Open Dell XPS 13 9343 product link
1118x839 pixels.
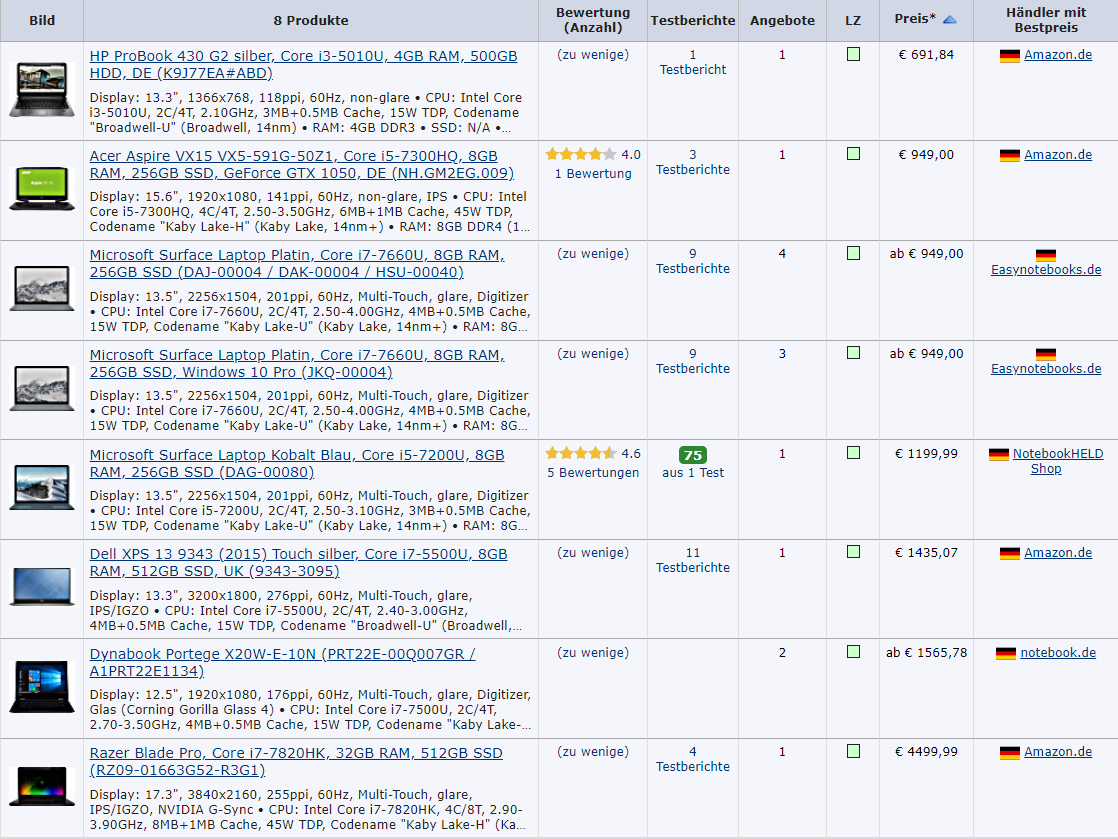[298, 562]
